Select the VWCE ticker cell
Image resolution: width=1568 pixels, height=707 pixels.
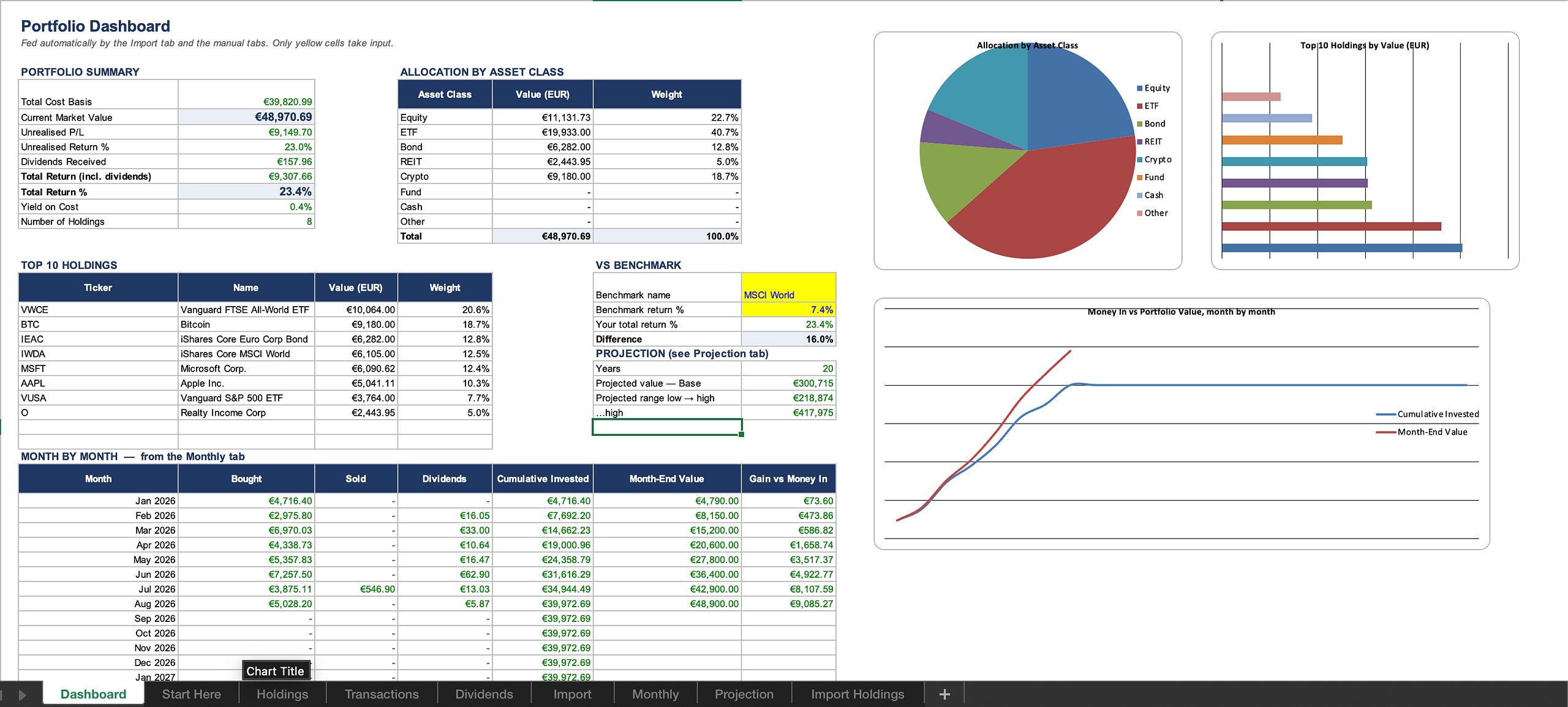(98, 310)
